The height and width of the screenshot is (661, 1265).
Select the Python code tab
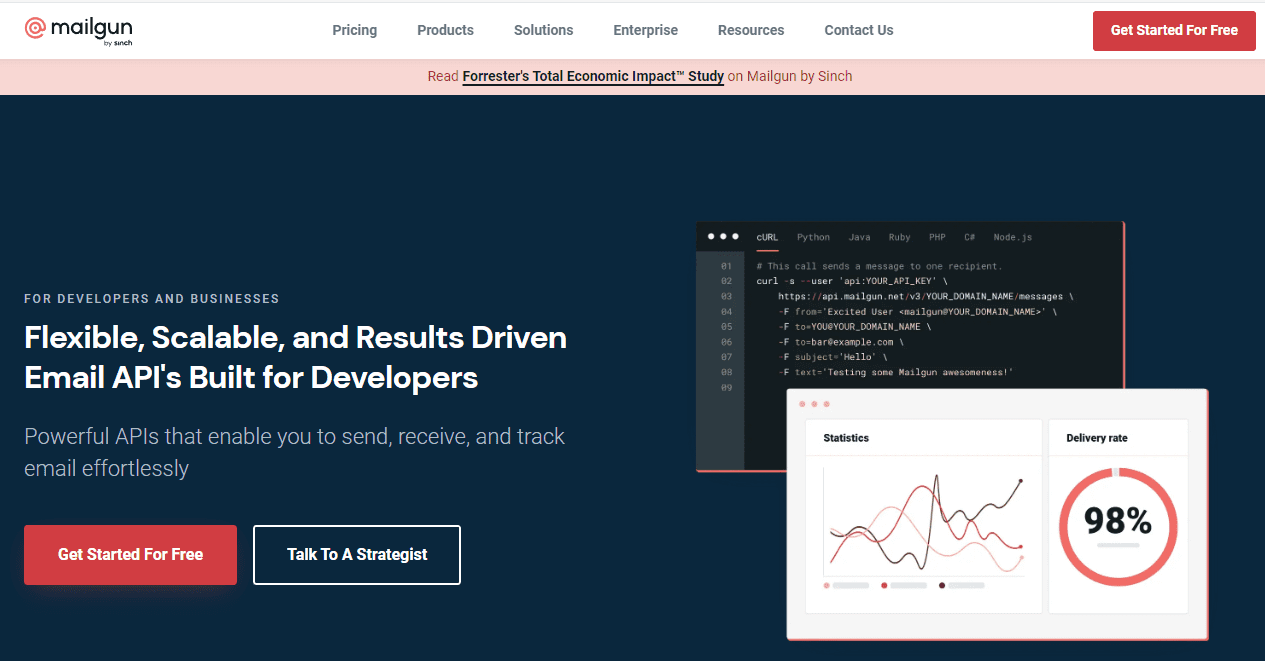point(813,237)
